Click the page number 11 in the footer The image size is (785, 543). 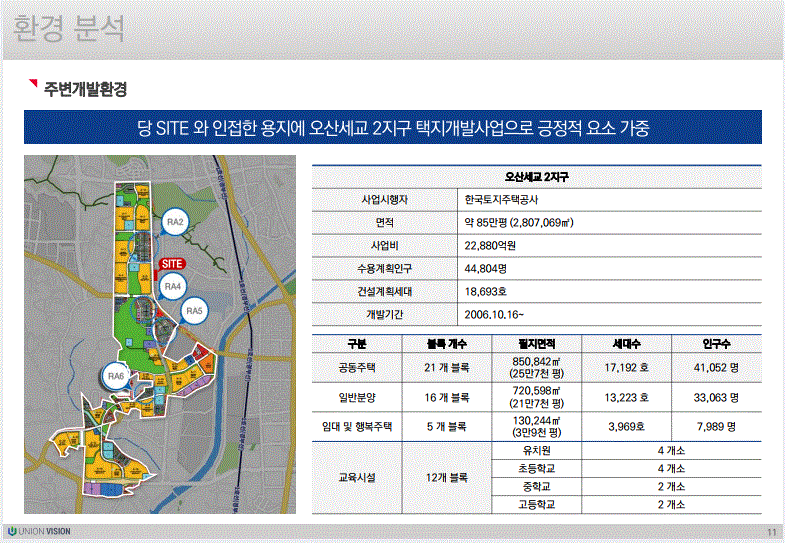point(771,532)
